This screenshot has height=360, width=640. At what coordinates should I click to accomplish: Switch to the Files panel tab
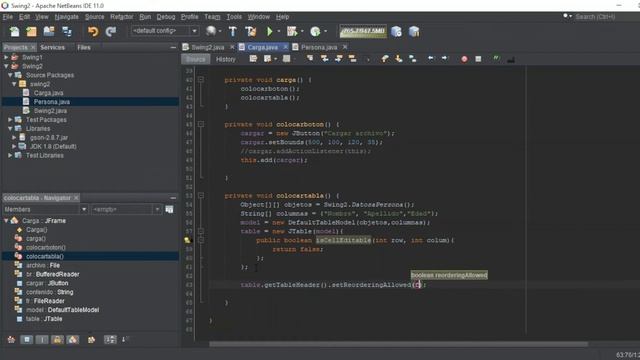(x=84, y=47)
